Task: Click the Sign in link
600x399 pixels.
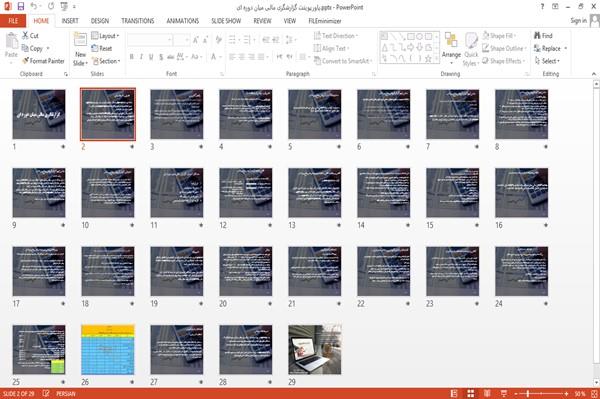Action: click(578, 21)
